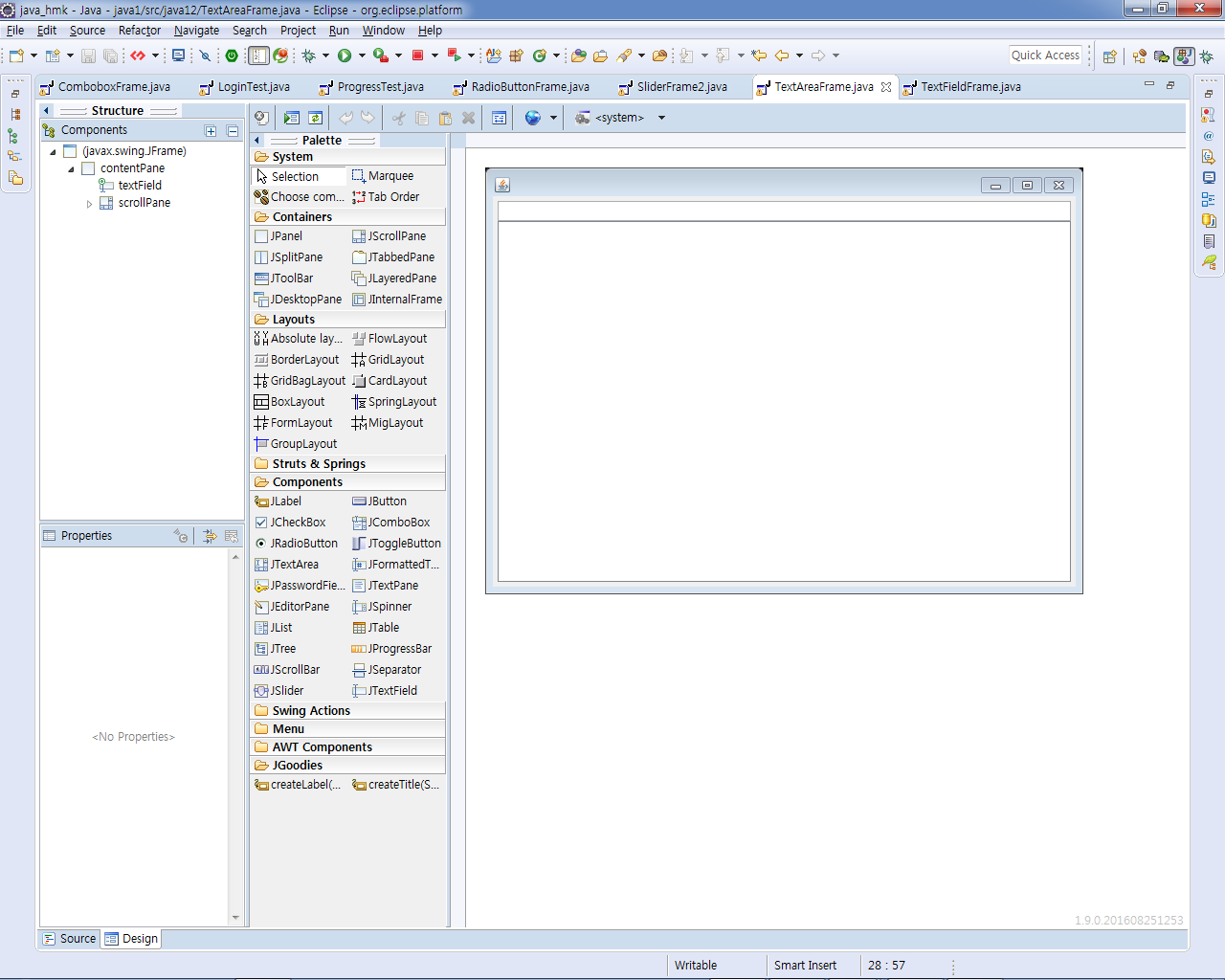Collapse all components with minus button
1225x980 pixels.
[x=233, y=131]
